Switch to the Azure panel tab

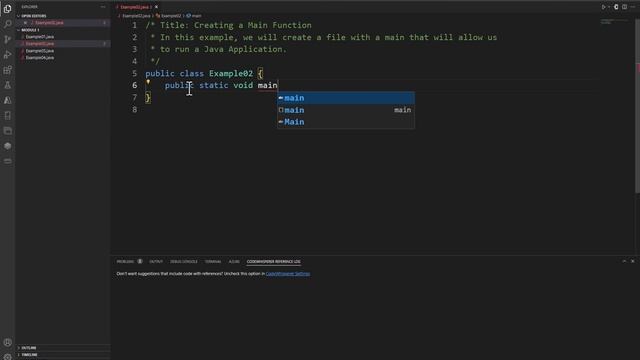[x=234, y=262]
